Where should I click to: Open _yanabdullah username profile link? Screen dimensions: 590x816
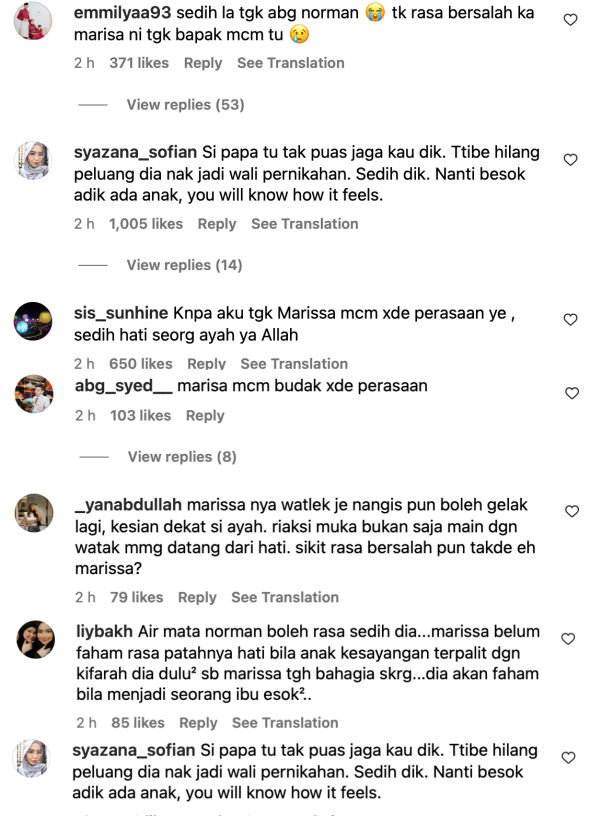tap(129, 505)
